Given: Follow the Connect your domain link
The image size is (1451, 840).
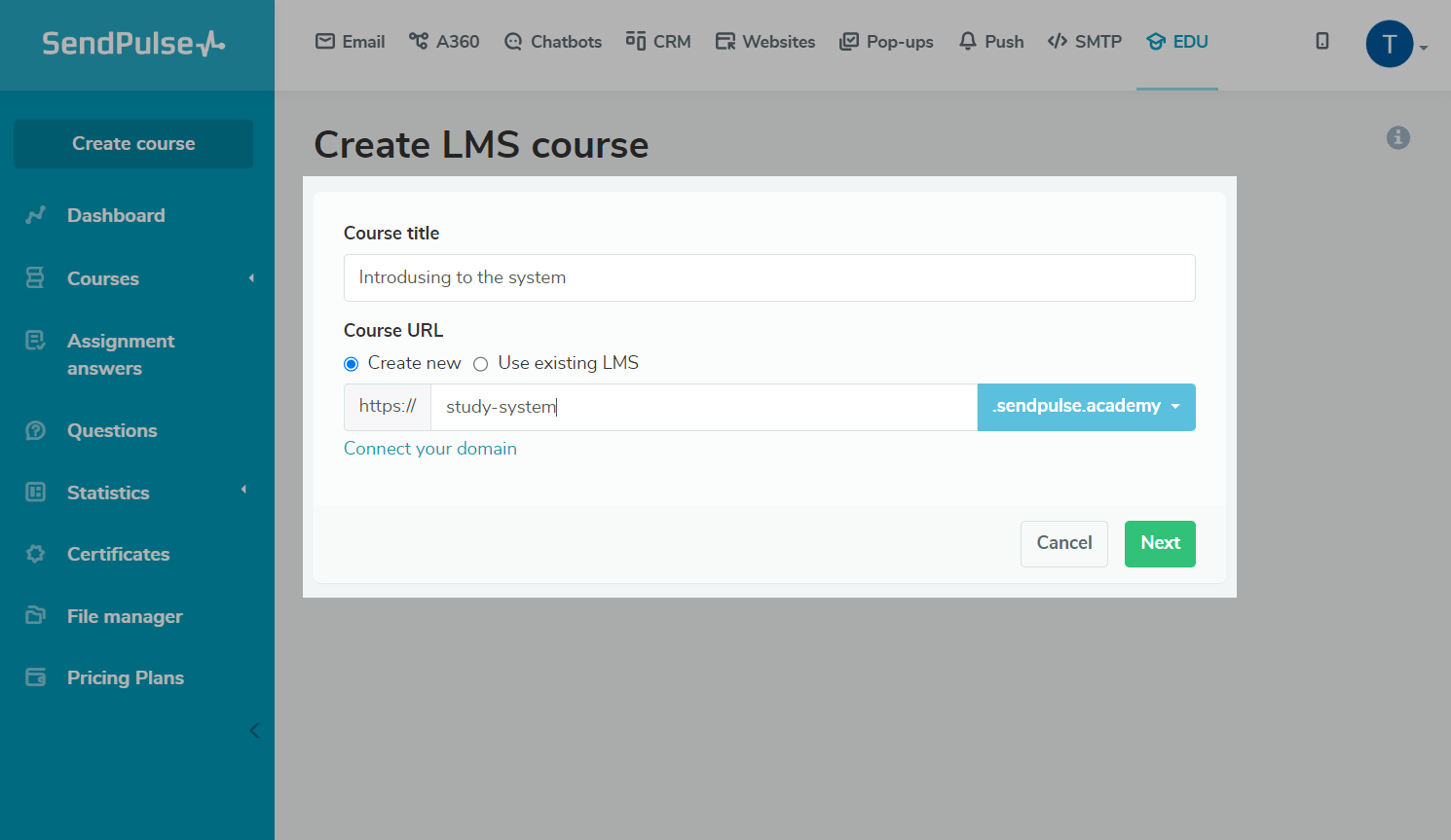Looking at the screenshot, I should [430, 449].
